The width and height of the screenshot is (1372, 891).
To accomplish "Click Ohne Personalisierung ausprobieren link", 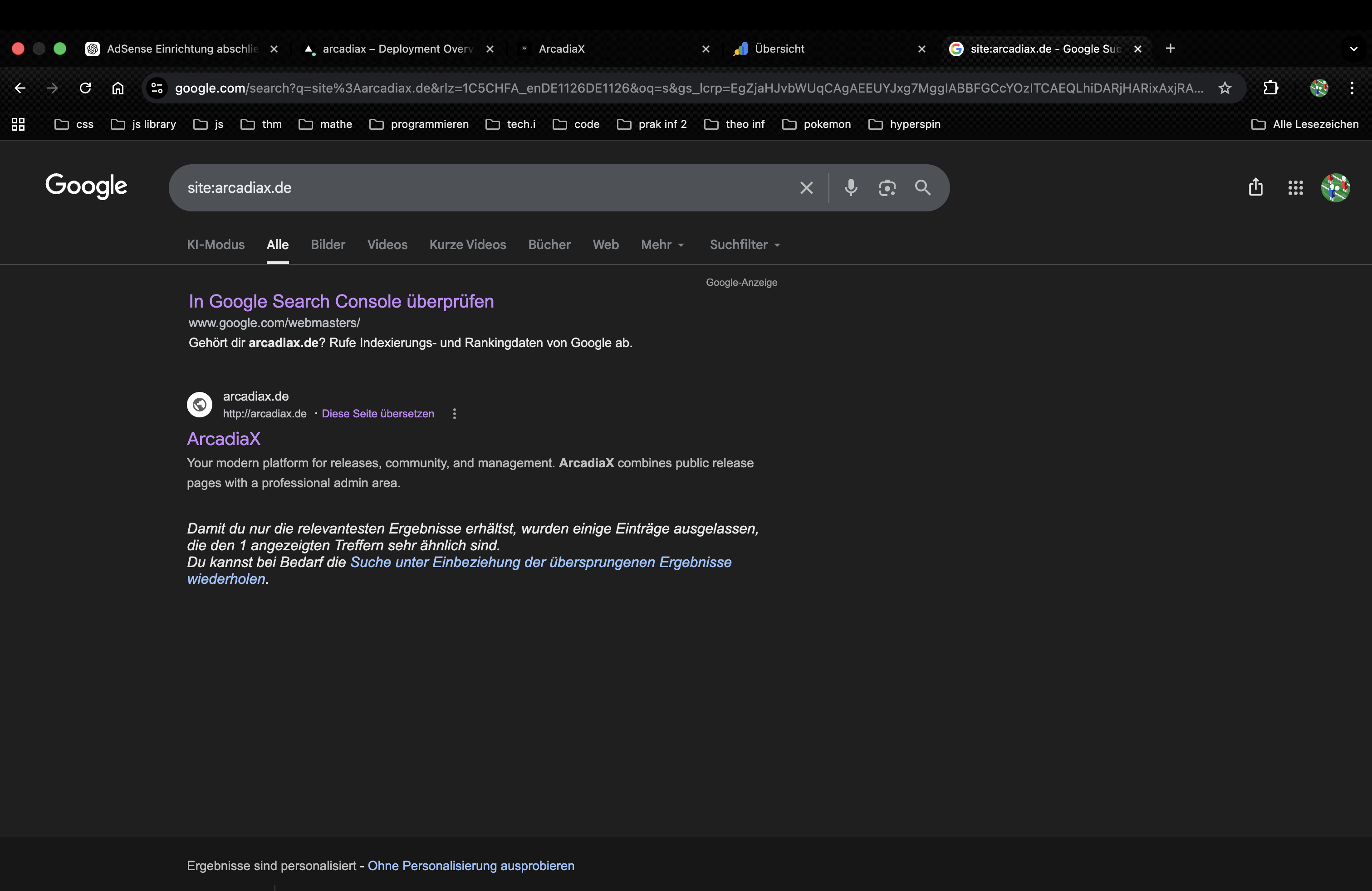I will [x=470, y=865].
